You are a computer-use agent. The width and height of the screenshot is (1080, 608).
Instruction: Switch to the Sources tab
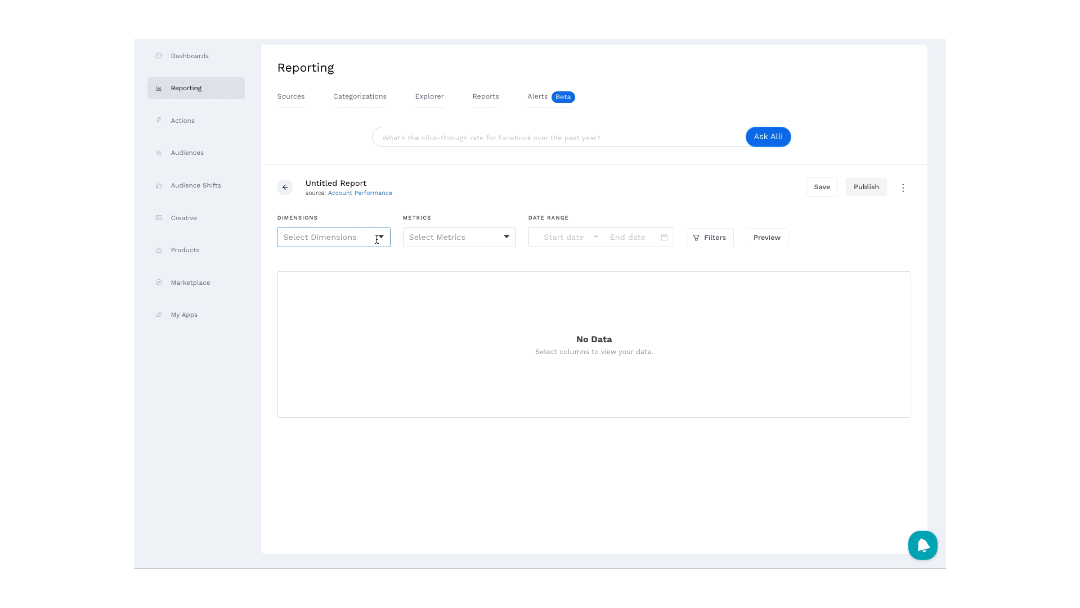click(x=291, y=97)
